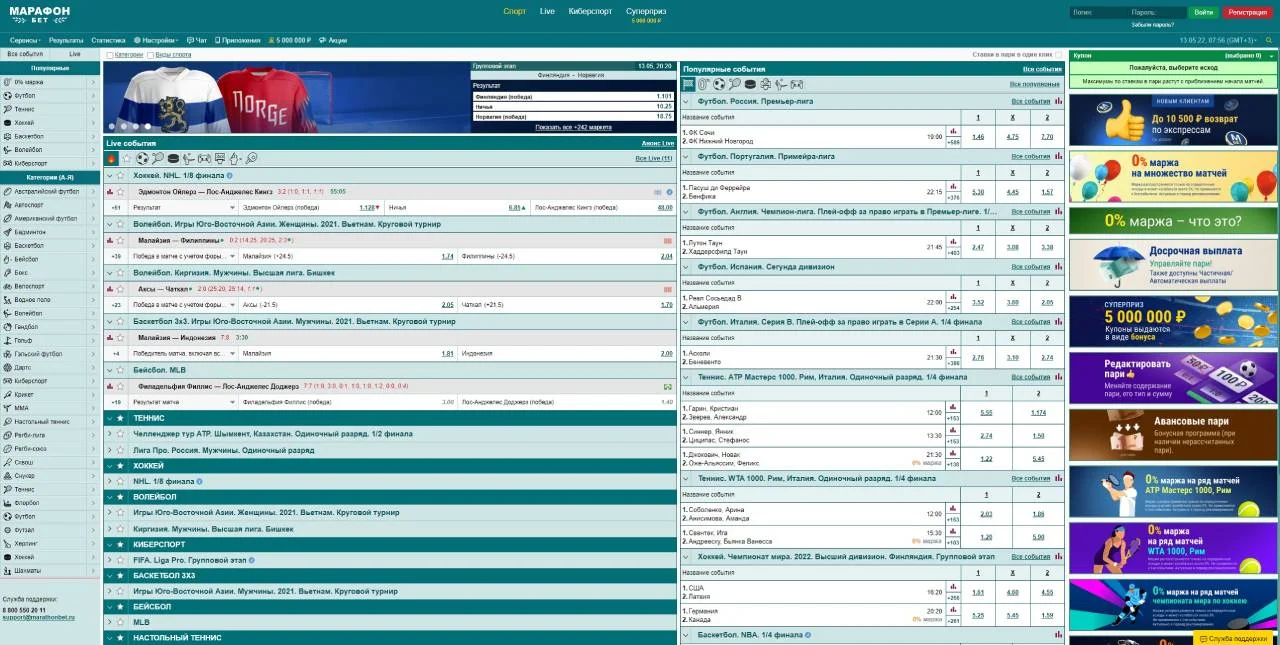The height and width of the screenshot is (645, 1280).
Task: Click the Регистрация button
Action: [x=1248, y=12]
